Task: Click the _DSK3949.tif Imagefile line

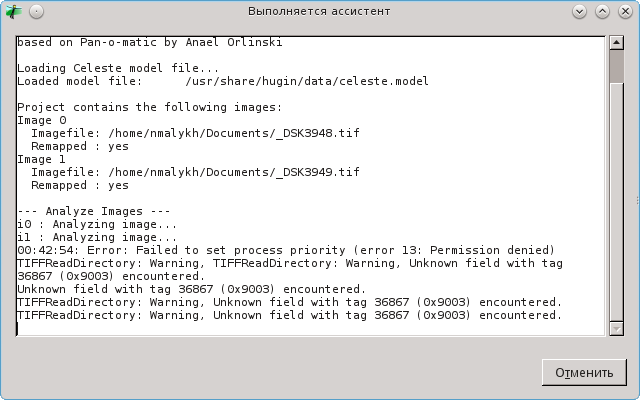Action: [x=195, y=172]
